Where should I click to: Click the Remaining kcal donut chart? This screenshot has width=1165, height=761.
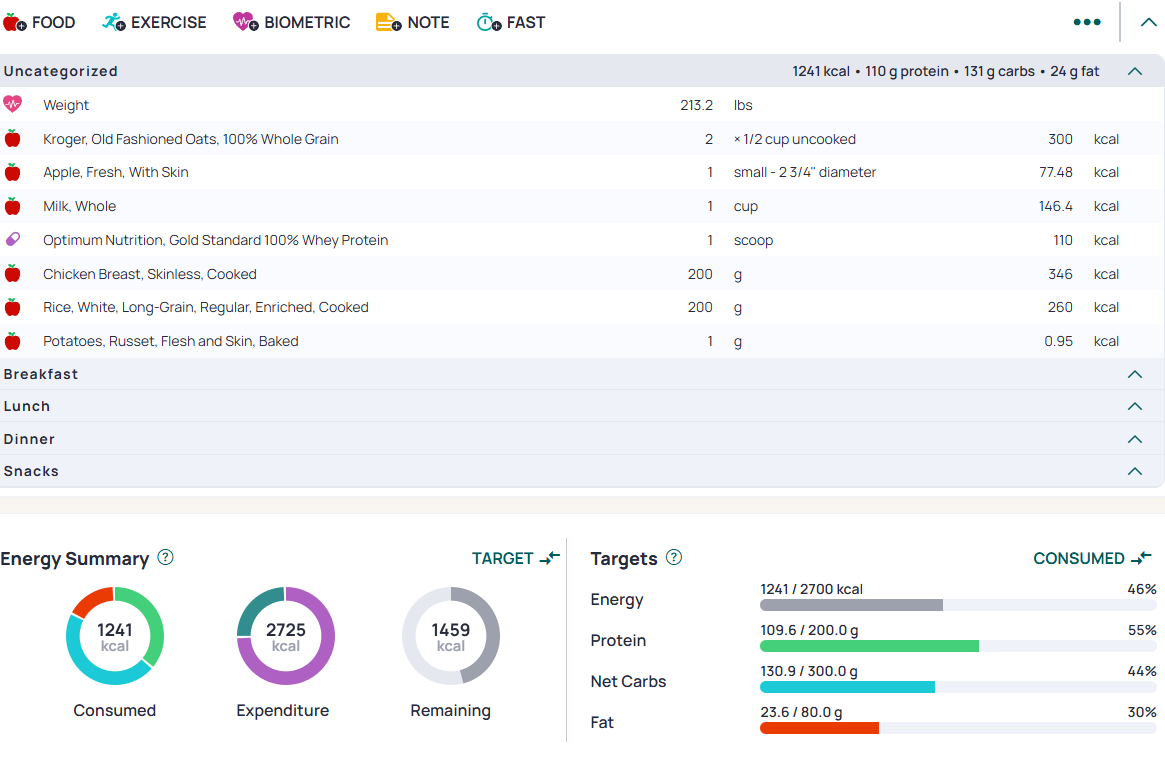(x=450, y=636)
